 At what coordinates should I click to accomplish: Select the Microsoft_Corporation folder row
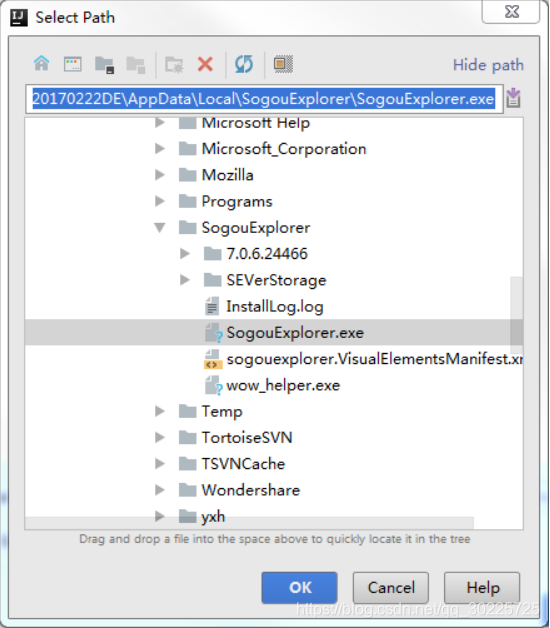point(274,149)
